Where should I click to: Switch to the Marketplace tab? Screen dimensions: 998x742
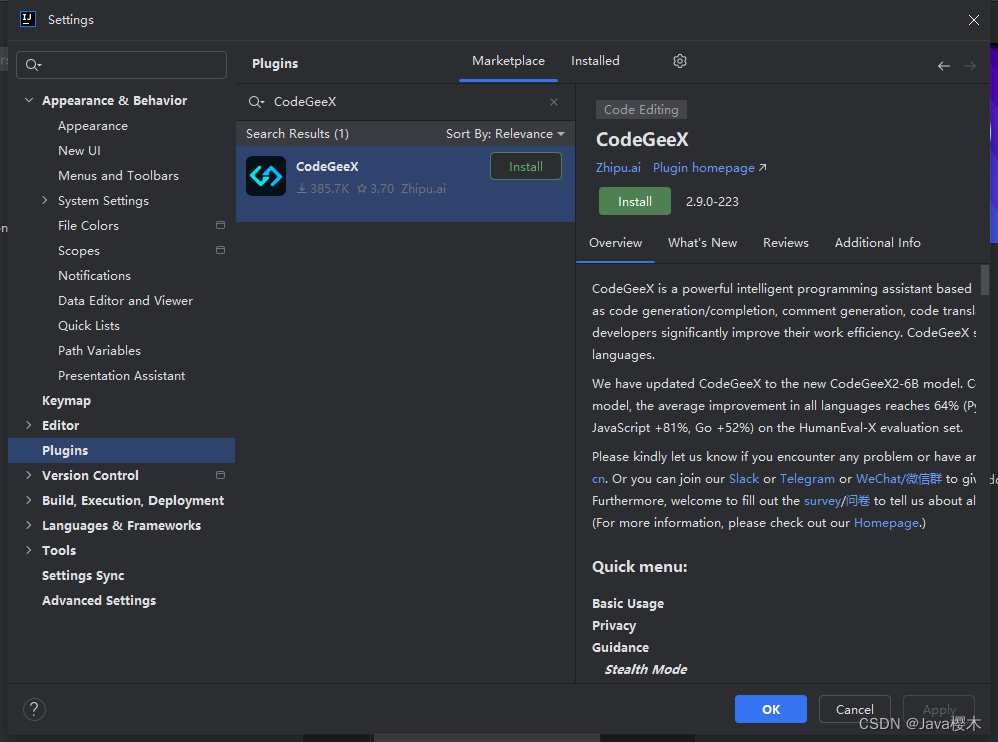[508, 61]
